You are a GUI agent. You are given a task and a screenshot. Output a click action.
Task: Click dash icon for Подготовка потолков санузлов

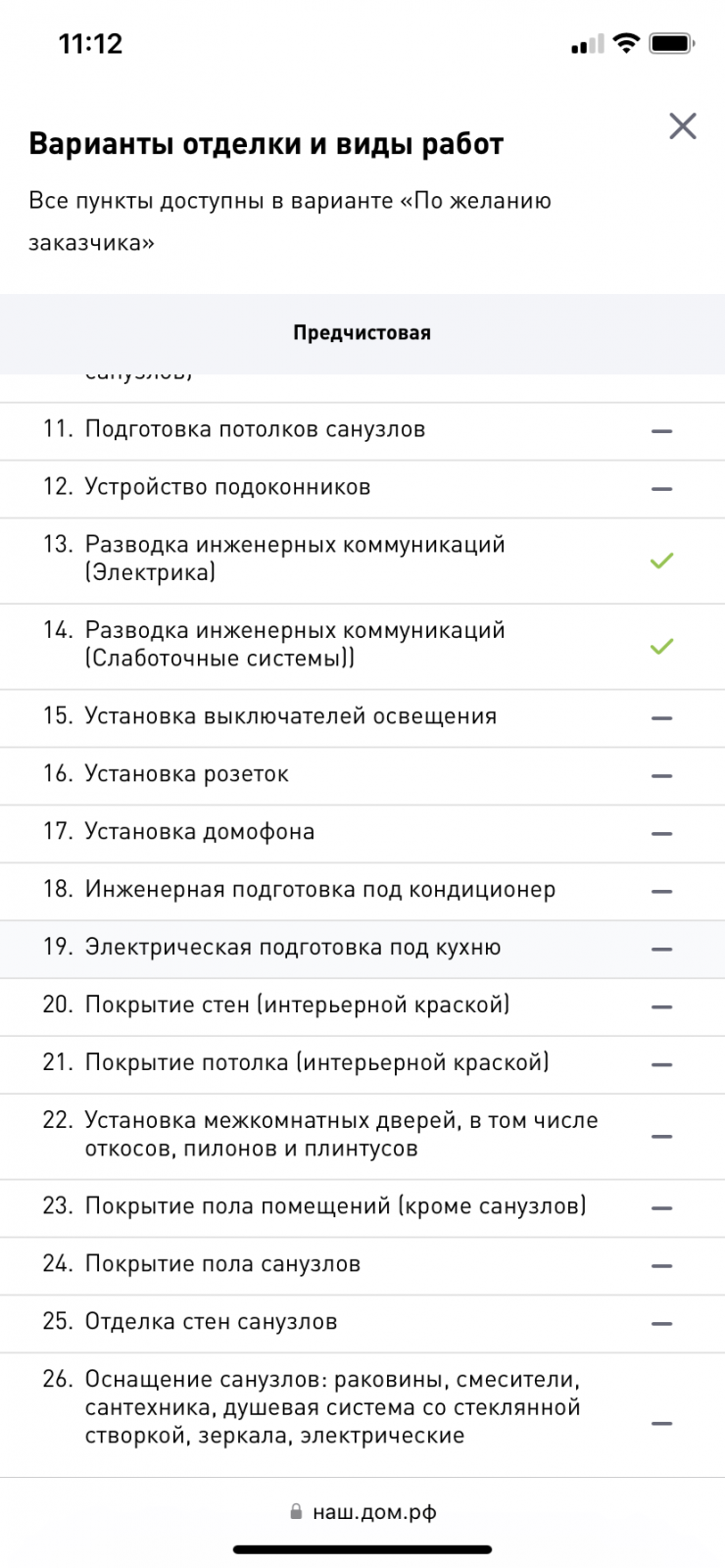662,430
